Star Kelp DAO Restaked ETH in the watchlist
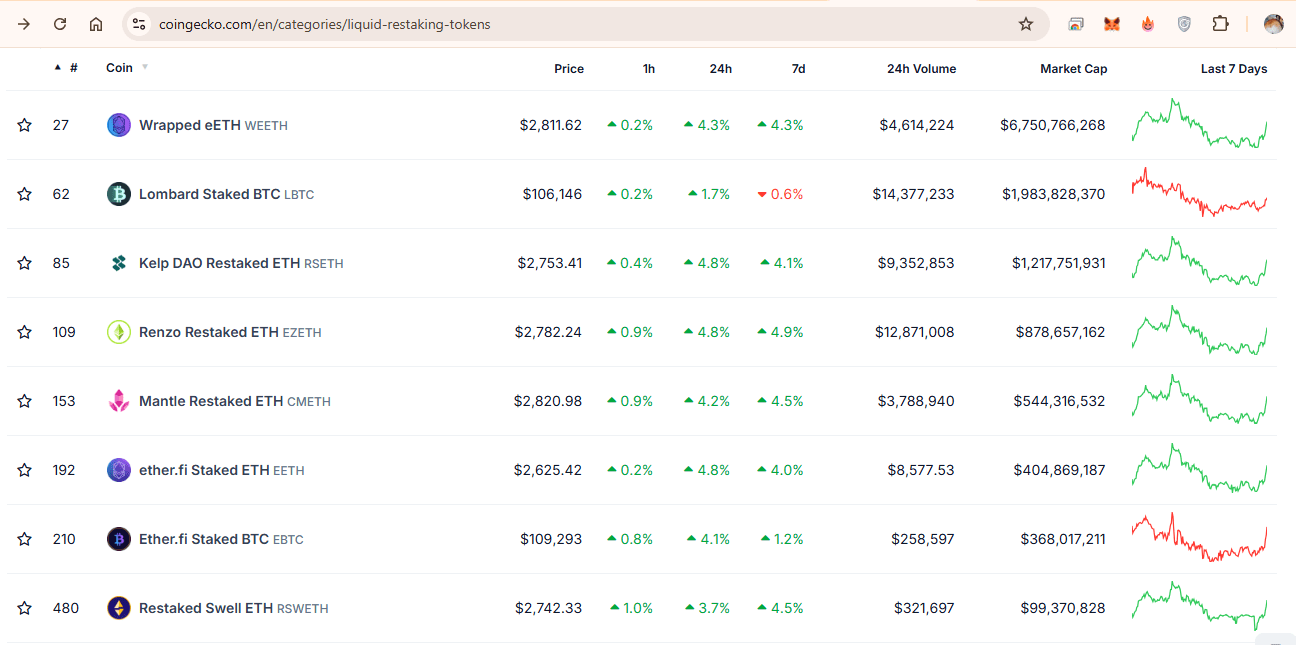 coord(24,263)
